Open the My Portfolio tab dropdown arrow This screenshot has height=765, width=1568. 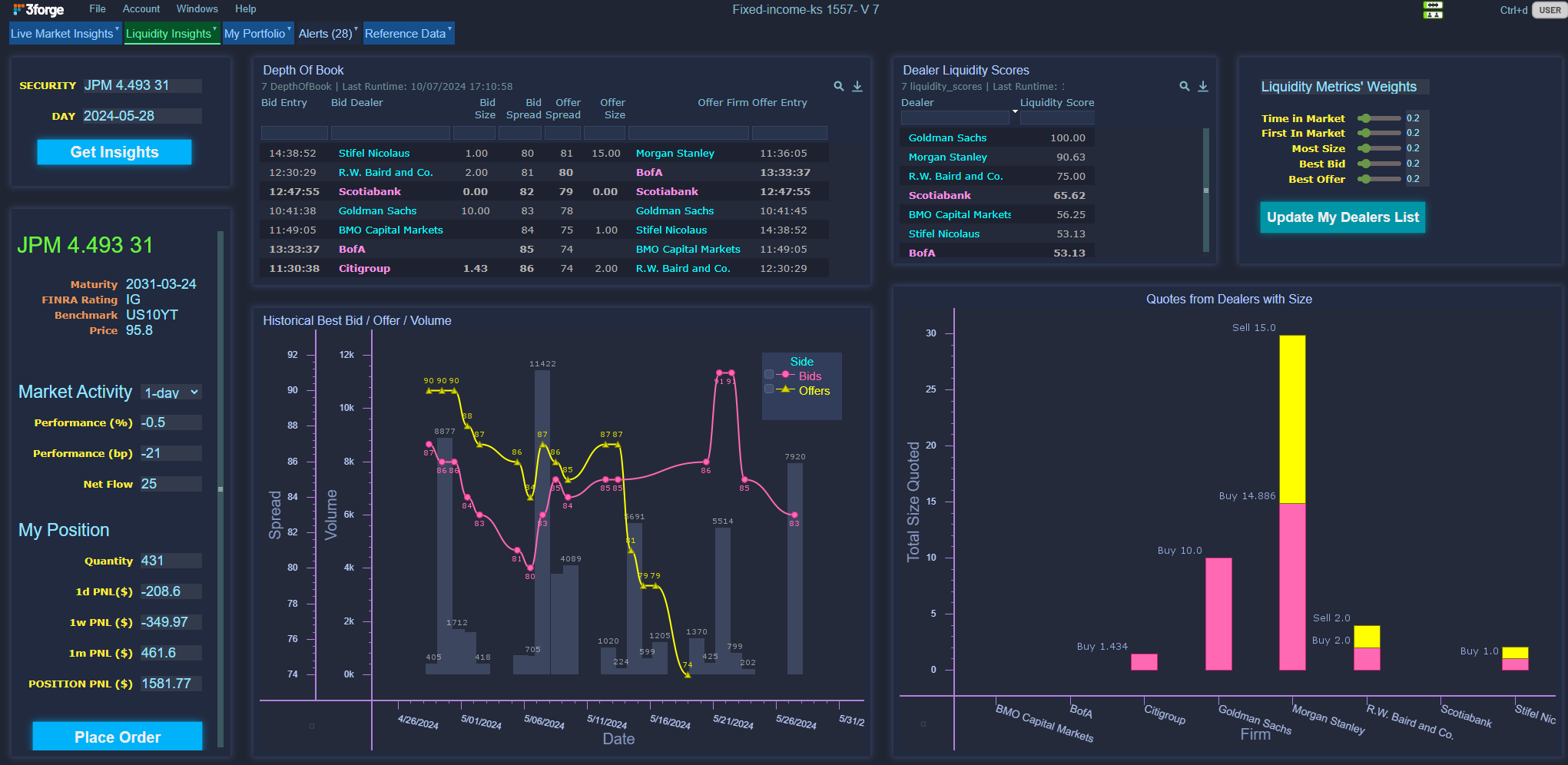pos(289,28)
